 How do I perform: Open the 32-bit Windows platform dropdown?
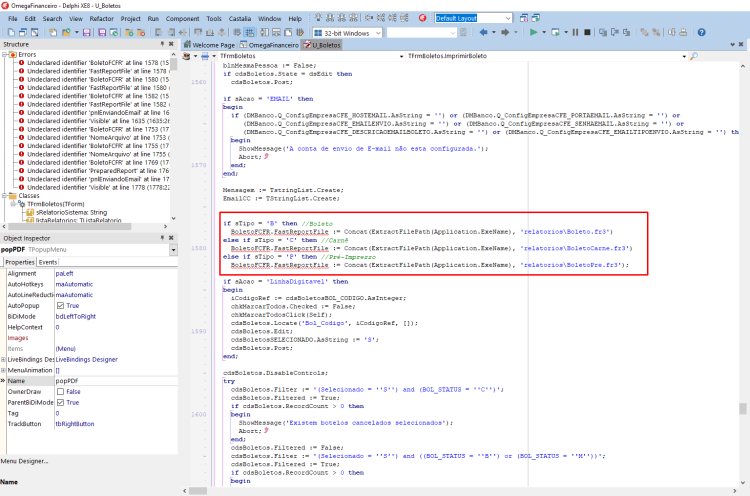378,33
